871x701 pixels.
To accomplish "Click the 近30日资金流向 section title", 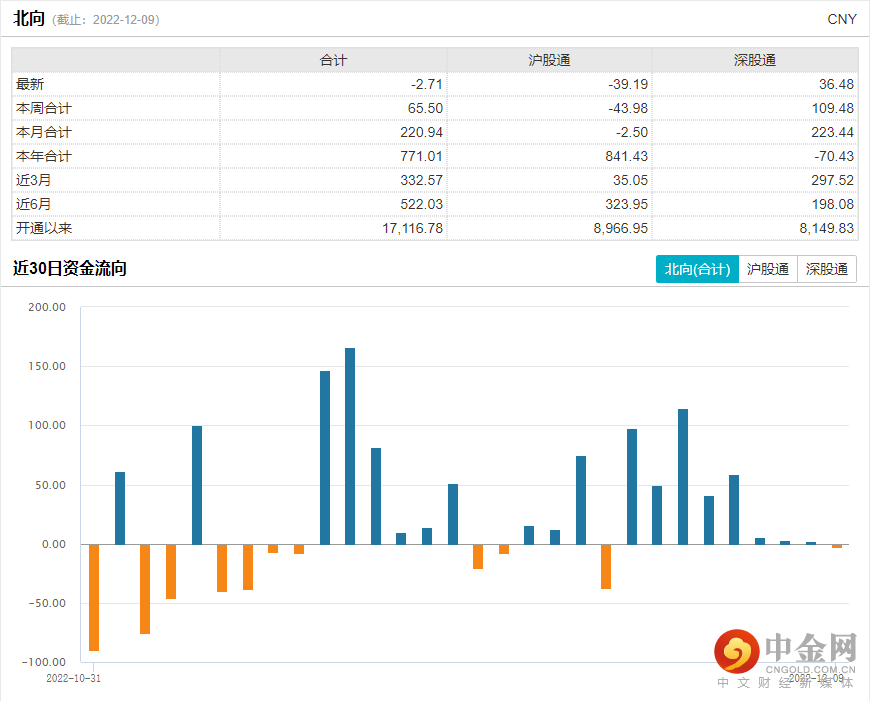I will pyautogui.click(x=69, y=268).
